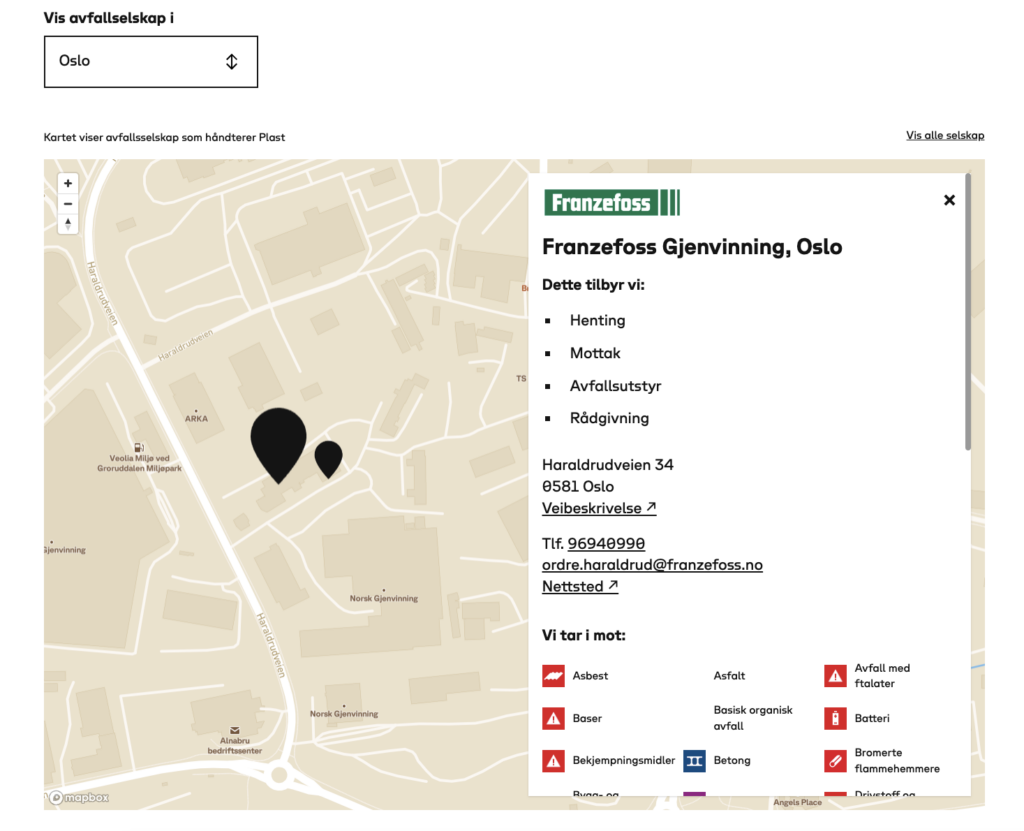Screen dimensions: 1024x831
Task: Open the Nettsted website link
Action: pyautogui.click(x=580, y=586)
